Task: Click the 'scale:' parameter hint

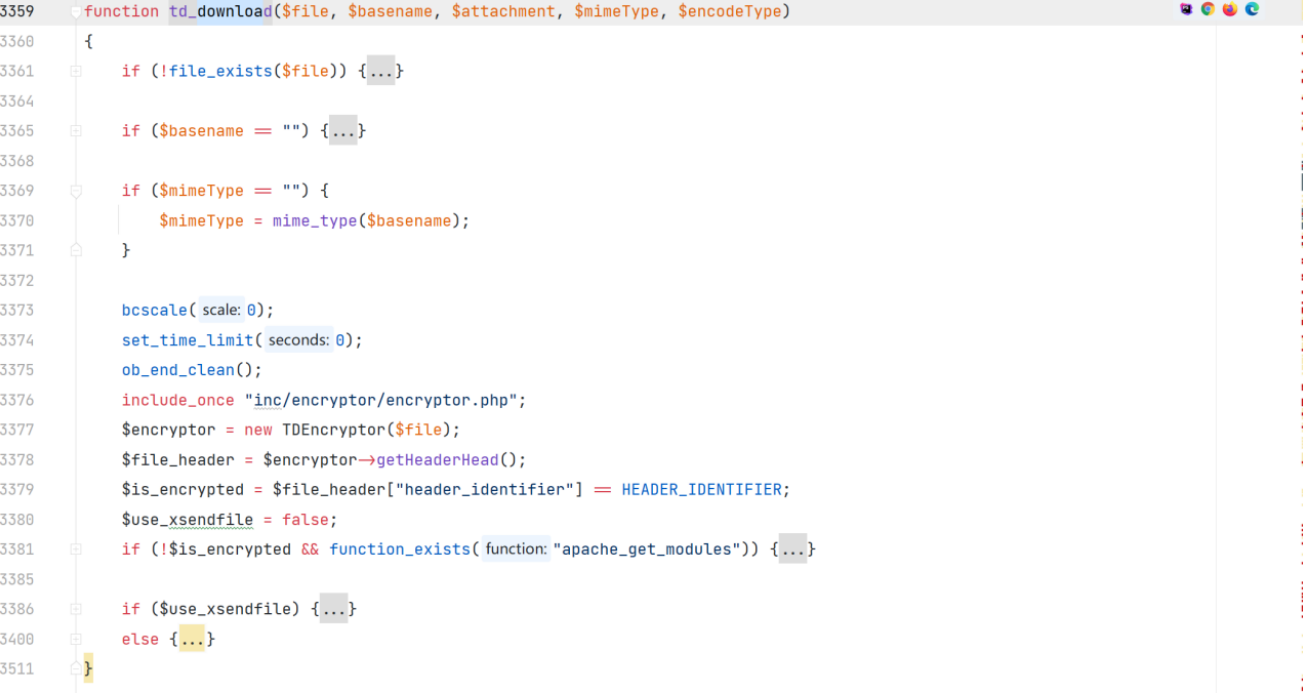Action: [221, 310]
